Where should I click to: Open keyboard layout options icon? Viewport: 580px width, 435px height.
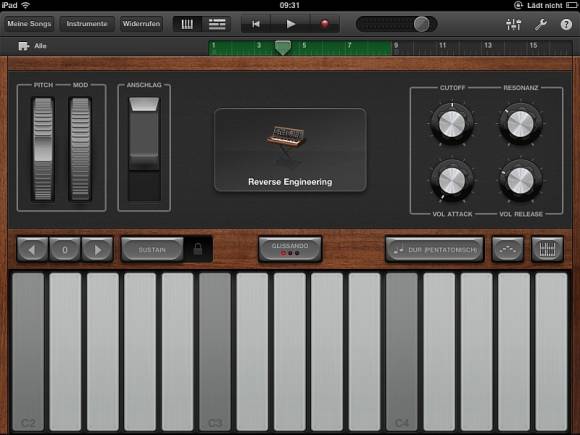pos(547,250)
